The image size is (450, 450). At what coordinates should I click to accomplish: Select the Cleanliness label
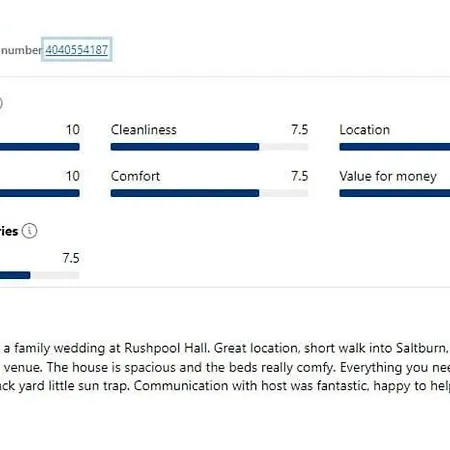click(x=144, y=130)
